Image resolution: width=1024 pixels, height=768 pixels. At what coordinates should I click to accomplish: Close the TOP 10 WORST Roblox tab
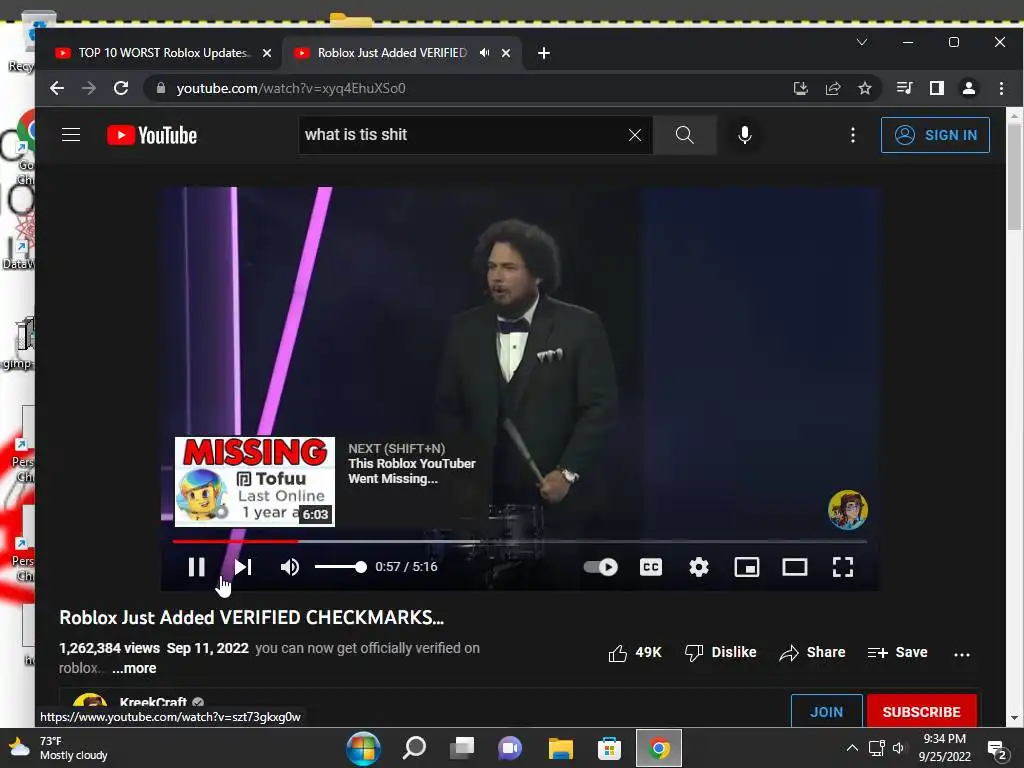click(x=266, y=53)
